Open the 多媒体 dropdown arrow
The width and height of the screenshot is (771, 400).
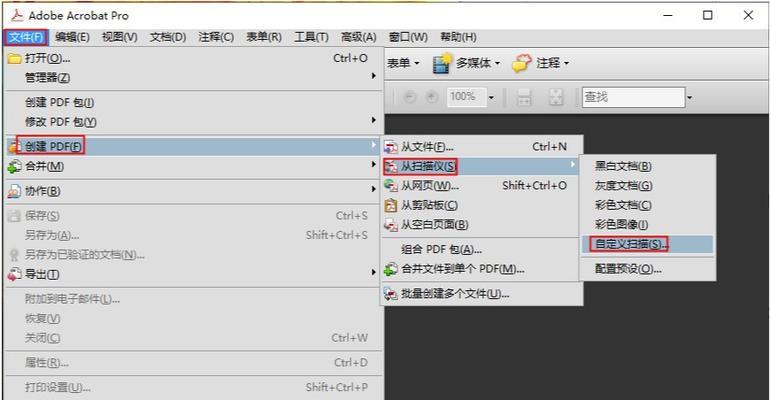pos(497,63)
